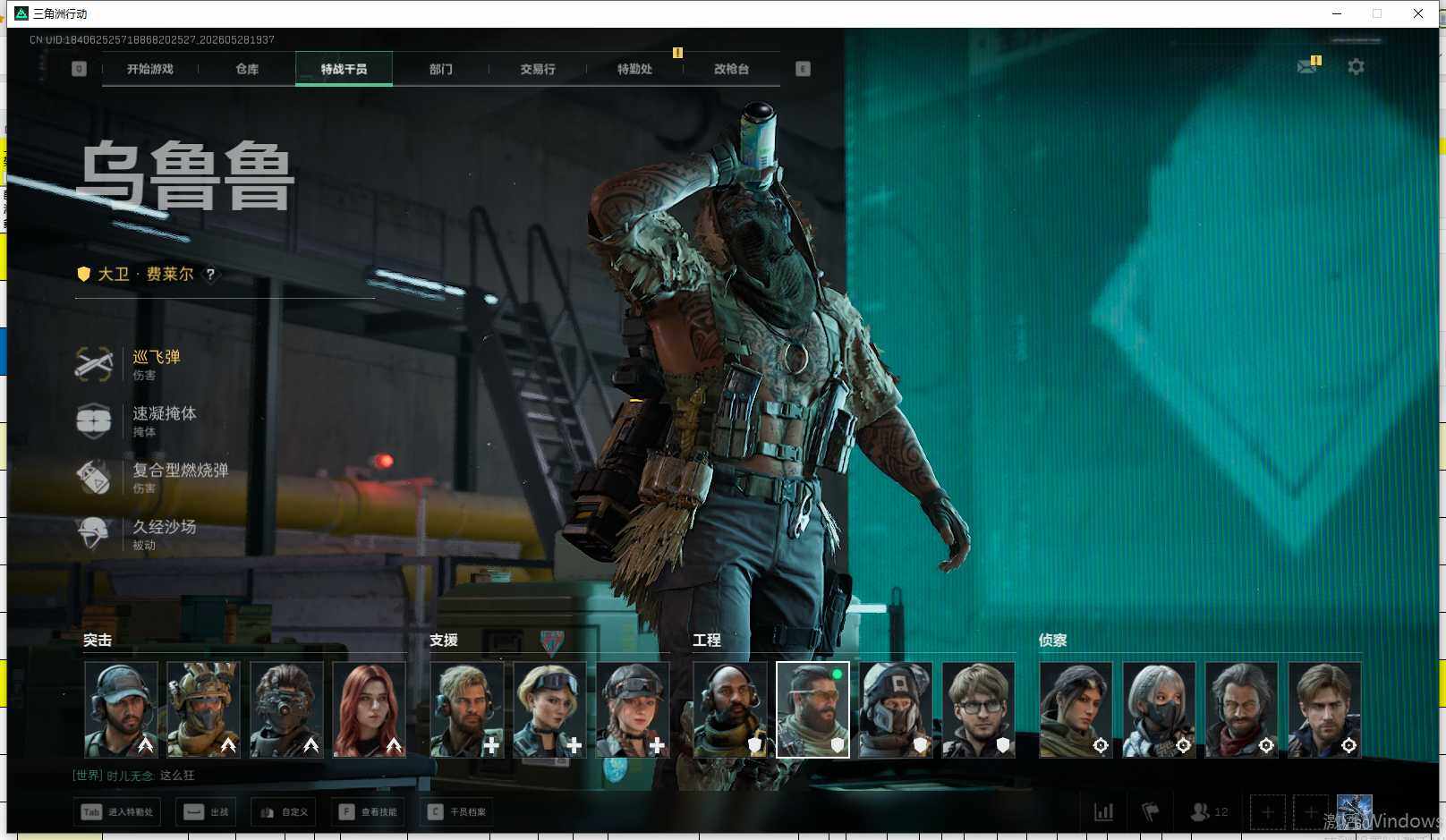Click the 巡飞弹 skill name
The width and height of the screenshot is (1446, 840).
click(x=157, y=357)
